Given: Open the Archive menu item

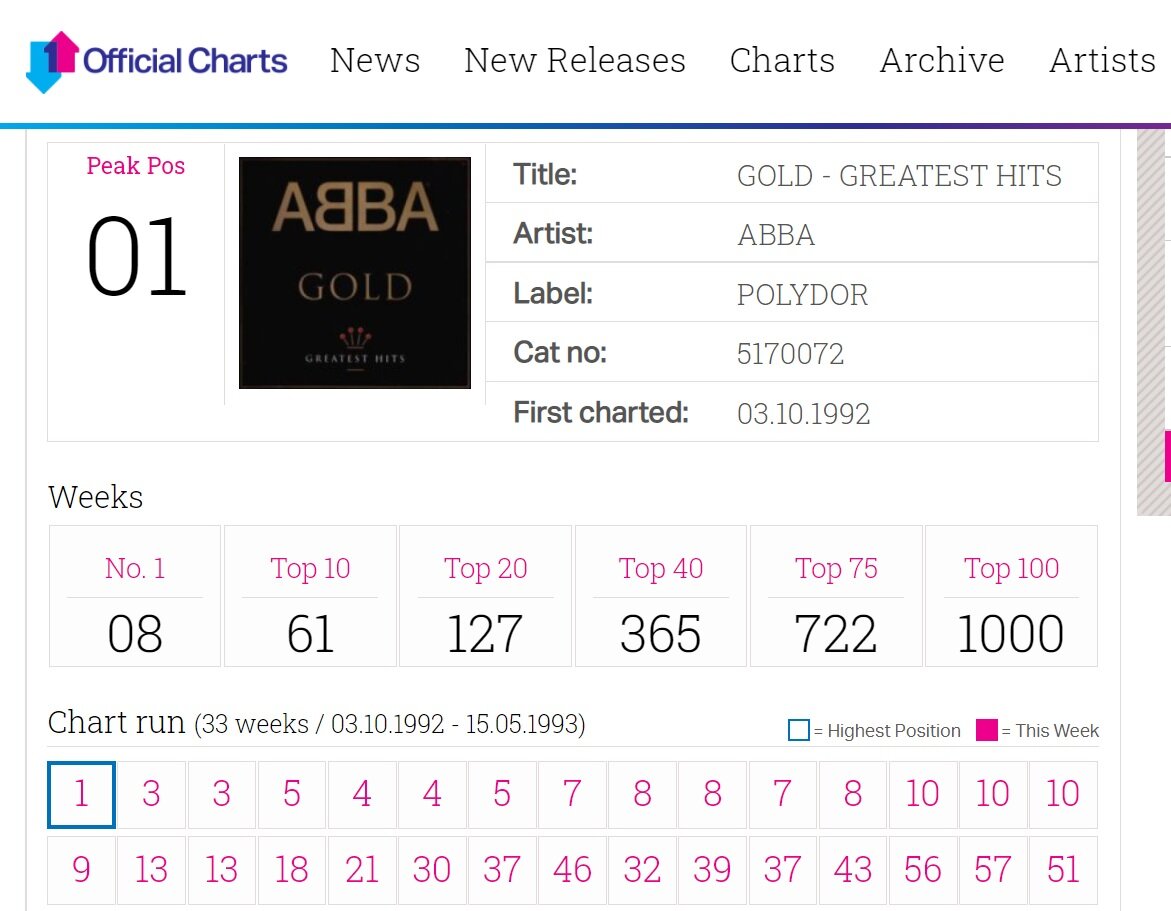Looking at the screenshot, I should (x=942, y=61).
